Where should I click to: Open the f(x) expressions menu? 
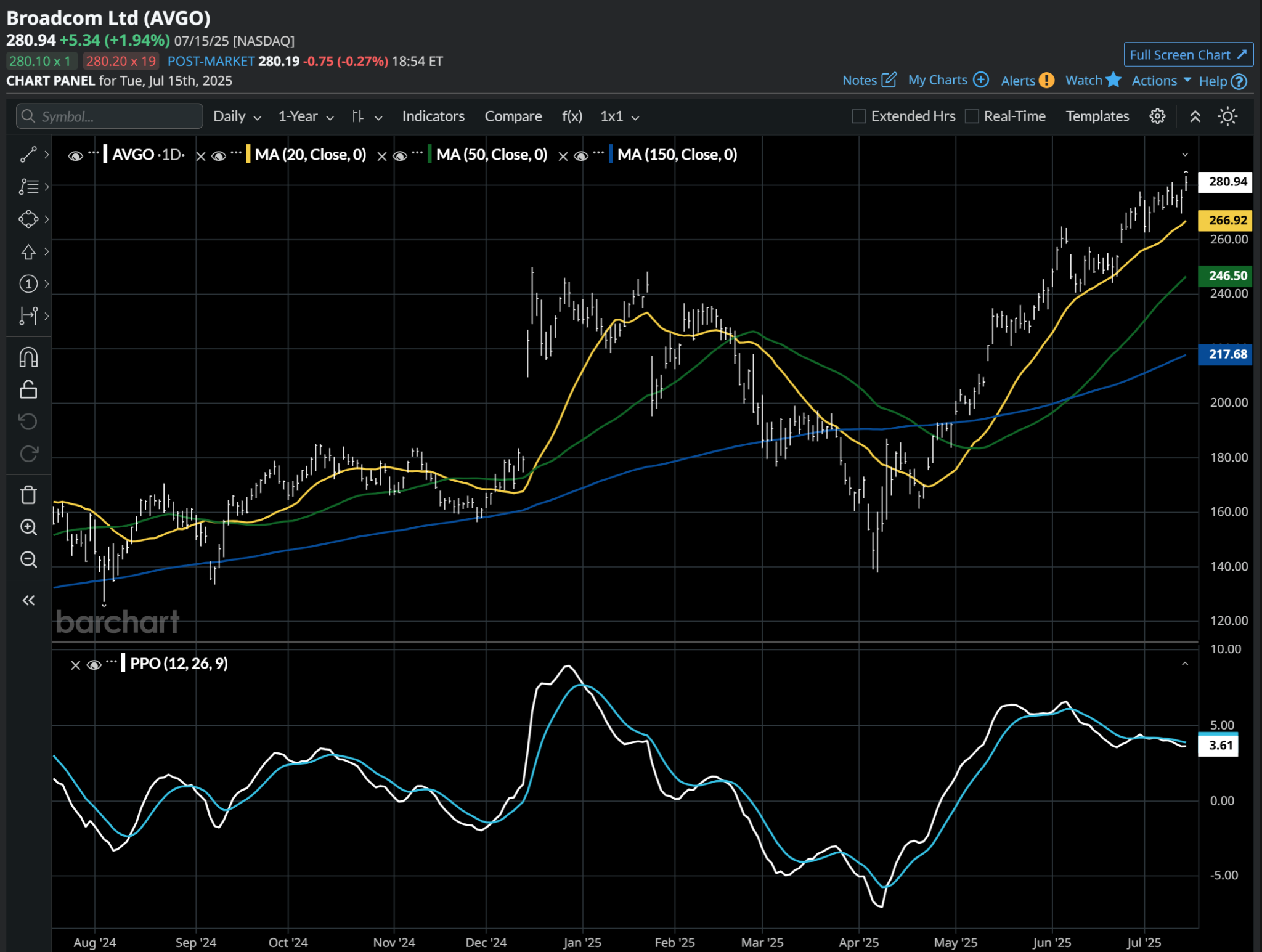coord(572,116)
